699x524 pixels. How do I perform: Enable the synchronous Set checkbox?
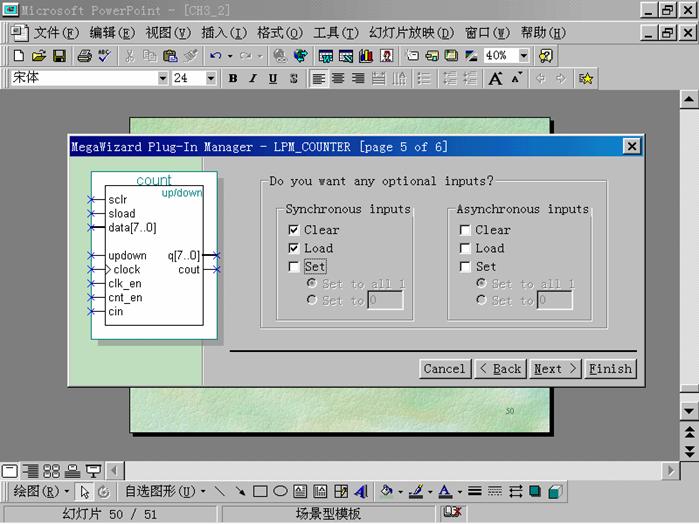pyautogui.click(x=293, y=266)
